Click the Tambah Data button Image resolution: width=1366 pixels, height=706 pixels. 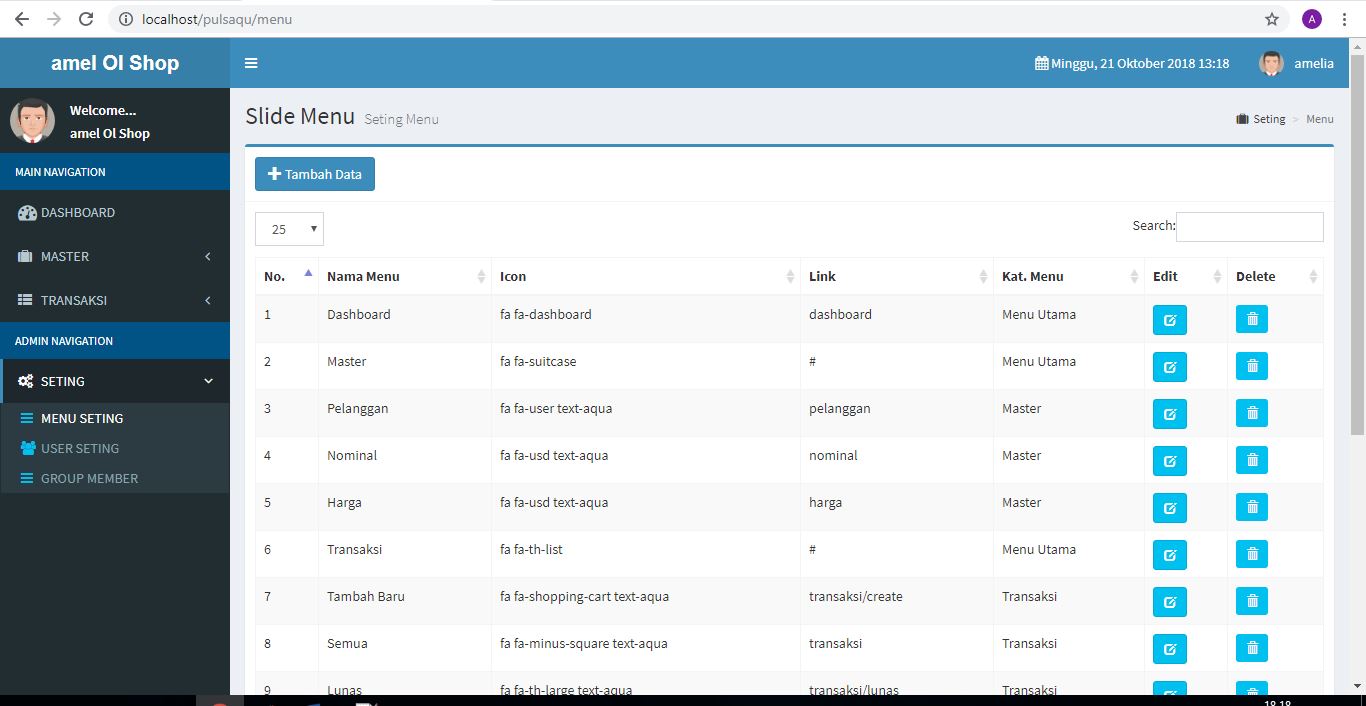315,174
